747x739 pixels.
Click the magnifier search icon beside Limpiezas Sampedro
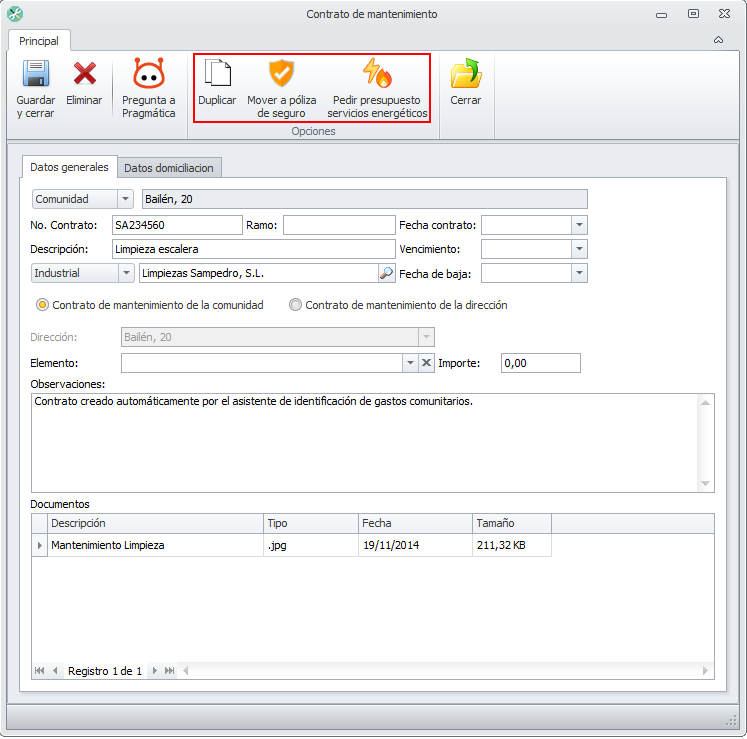[x=386, y=273]
